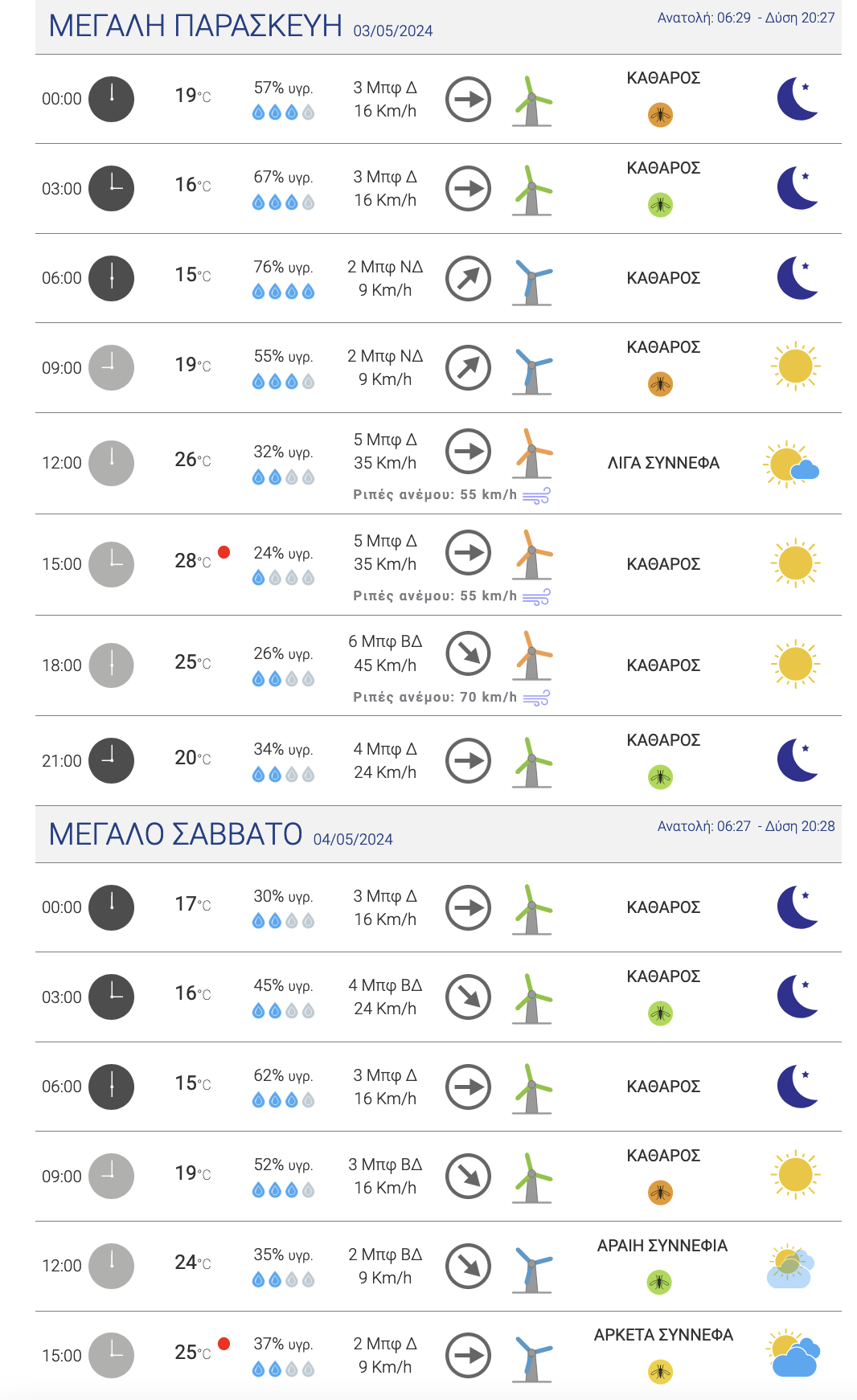Image resolution: width=857 pixels, height=1400 pixels.
Task: Click the red dot next to Saturday's 25°C
Action: pyautogui.click(x=224, y=1344)
